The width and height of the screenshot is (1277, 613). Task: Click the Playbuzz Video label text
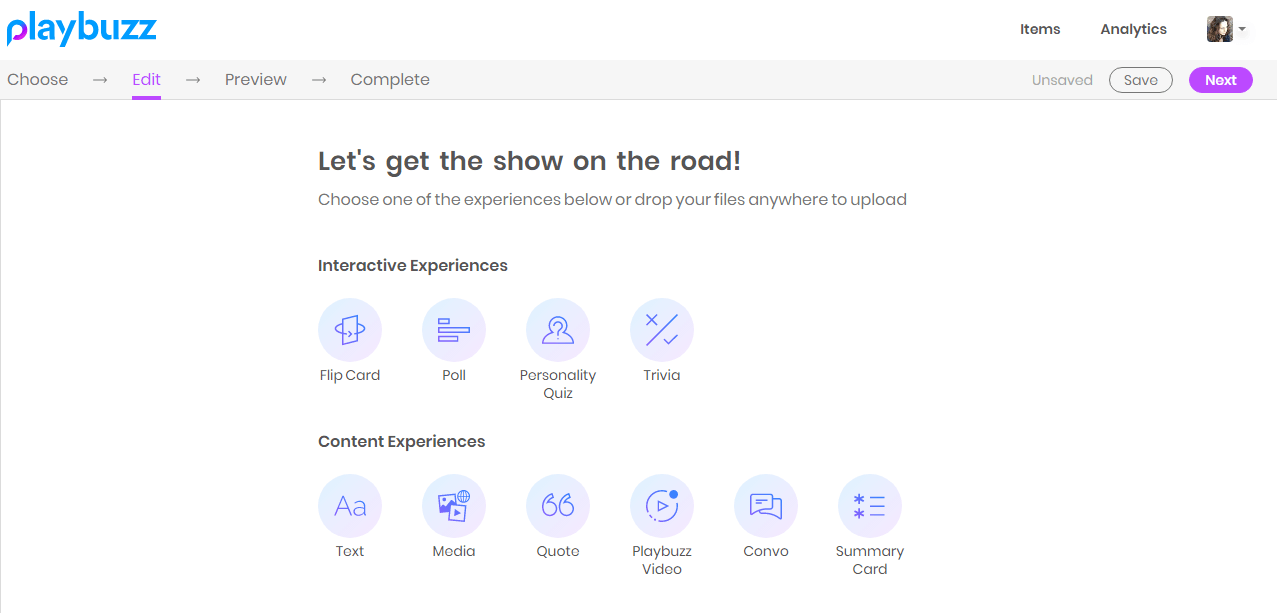pyautogui.click(x=662, y=560)
